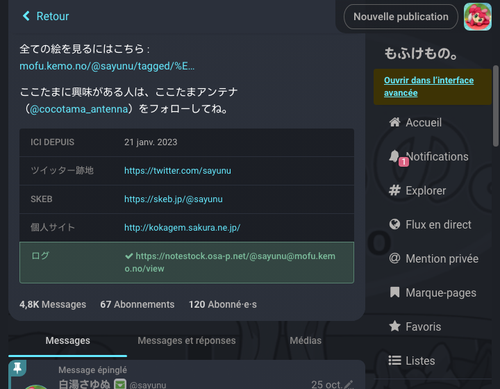The width and height of the screenshot is (500, 389).
Task: Click the Explorer hashtag icon
Action: coord(395,190)
